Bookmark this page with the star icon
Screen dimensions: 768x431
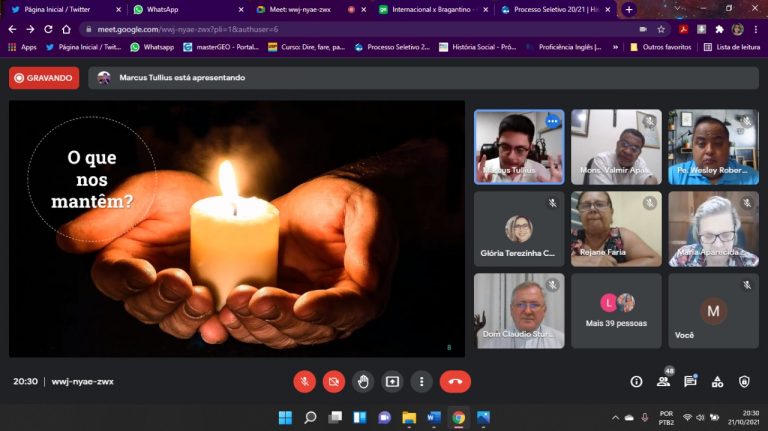coord(661,29)
